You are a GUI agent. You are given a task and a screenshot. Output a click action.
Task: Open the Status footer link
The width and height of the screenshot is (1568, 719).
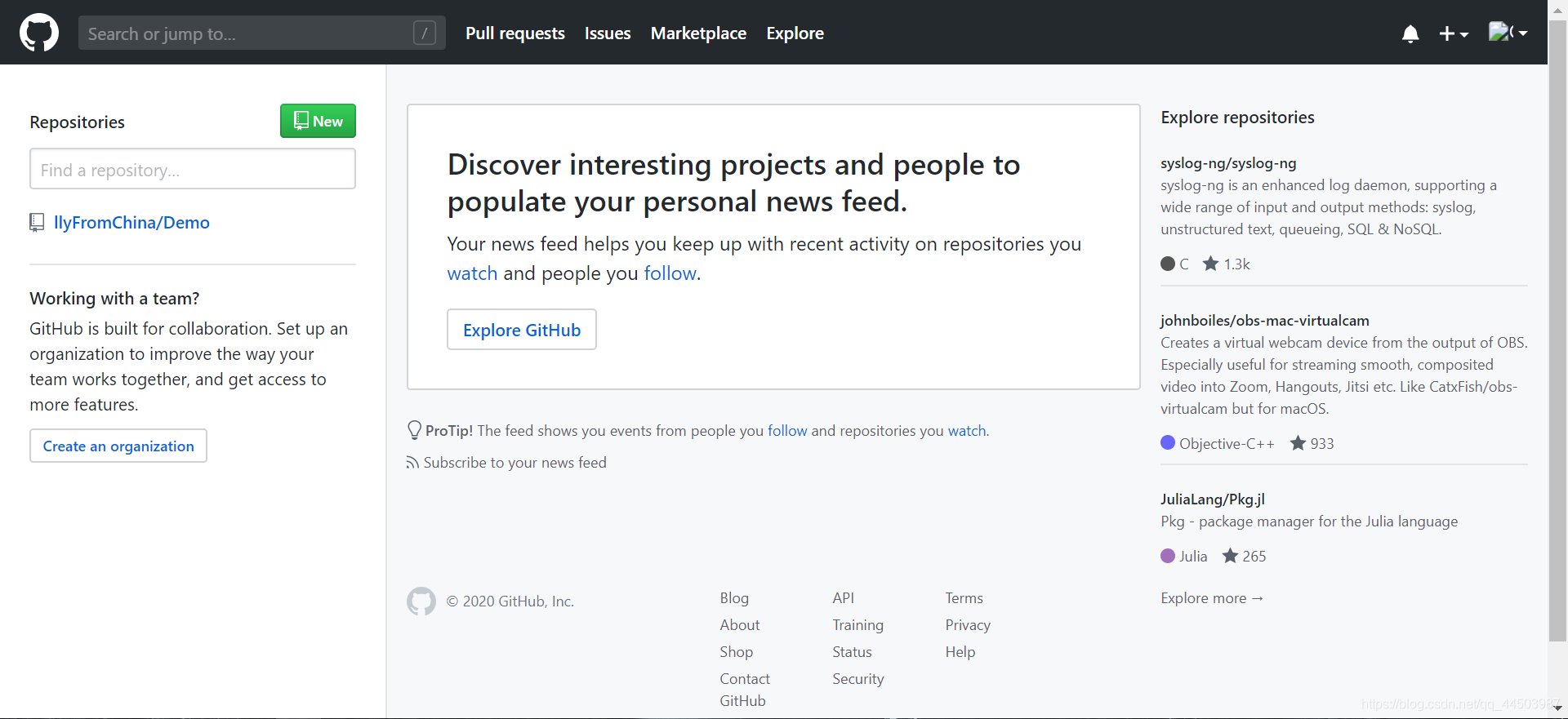click(852, 652)
